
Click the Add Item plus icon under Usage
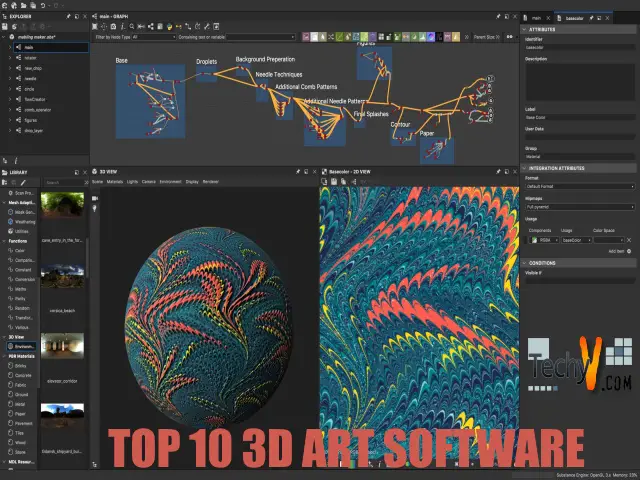point(629,251)
